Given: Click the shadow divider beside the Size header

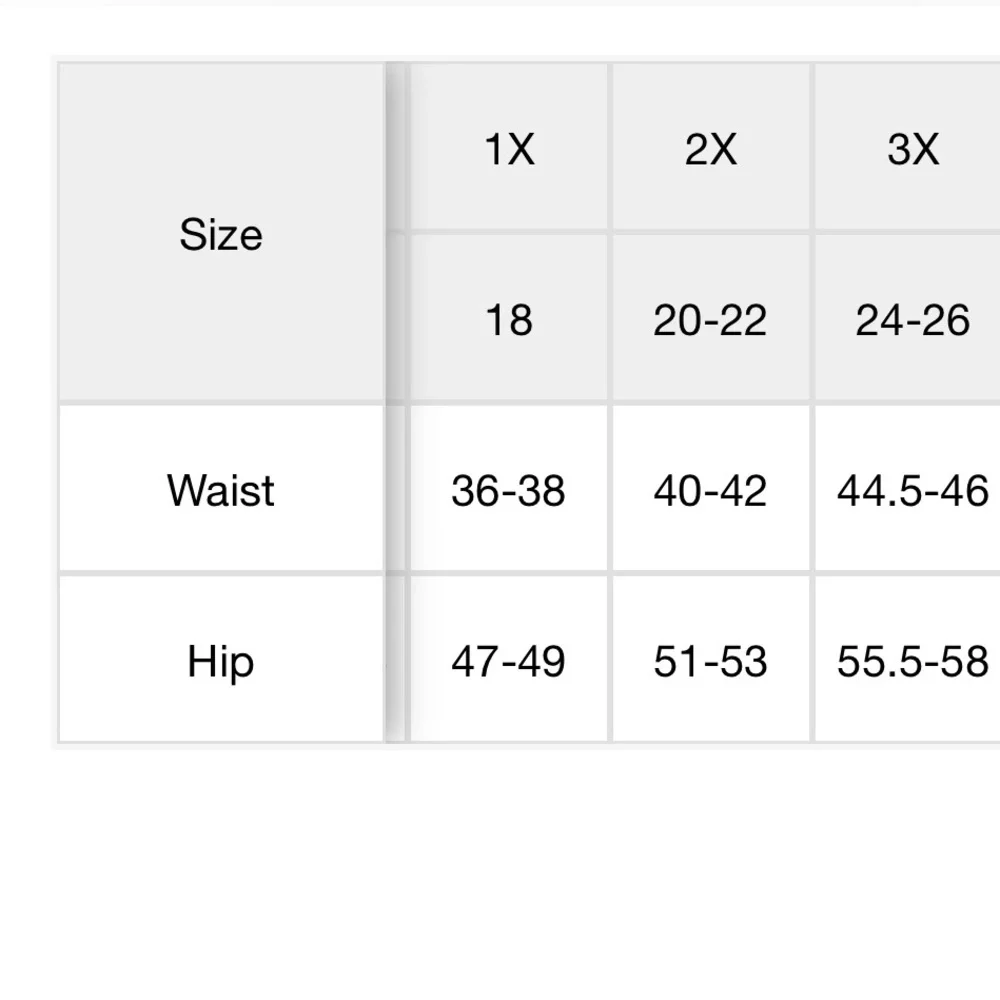Looking at the screenshot, I should pos(397,234).
